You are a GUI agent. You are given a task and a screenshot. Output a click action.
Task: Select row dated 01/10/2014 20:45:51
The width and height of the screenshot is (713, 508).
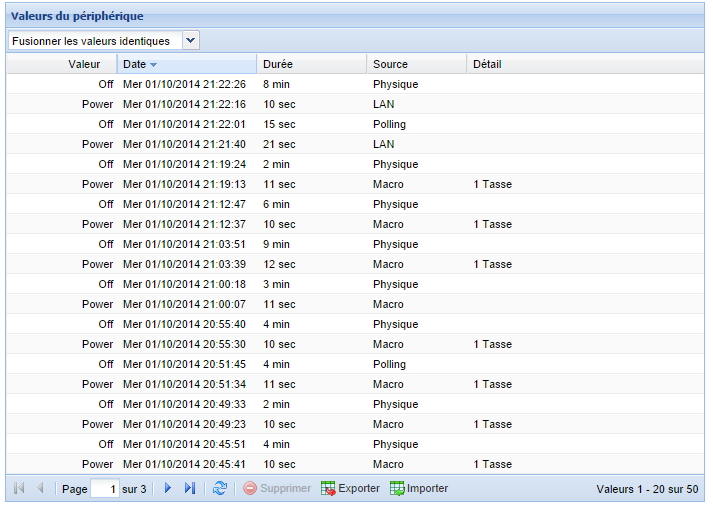coord(355,444)
